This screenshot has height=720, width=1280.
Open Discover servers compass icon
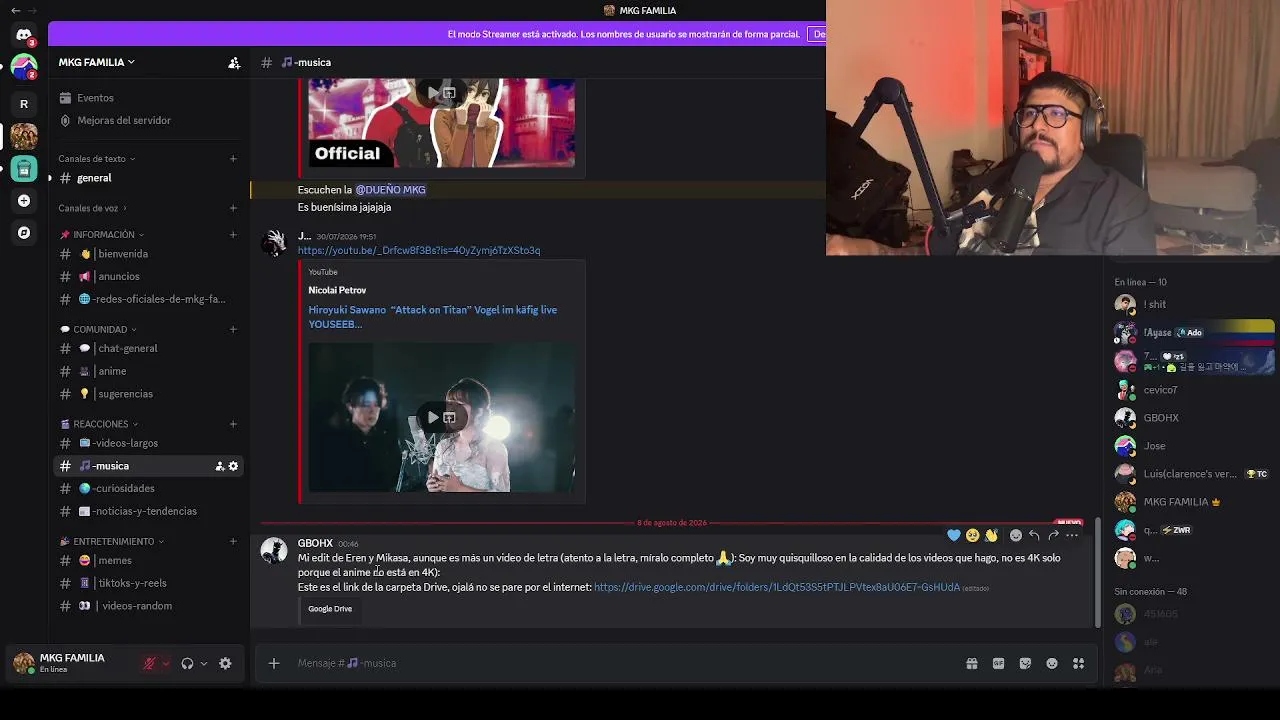tap(24, 232)
